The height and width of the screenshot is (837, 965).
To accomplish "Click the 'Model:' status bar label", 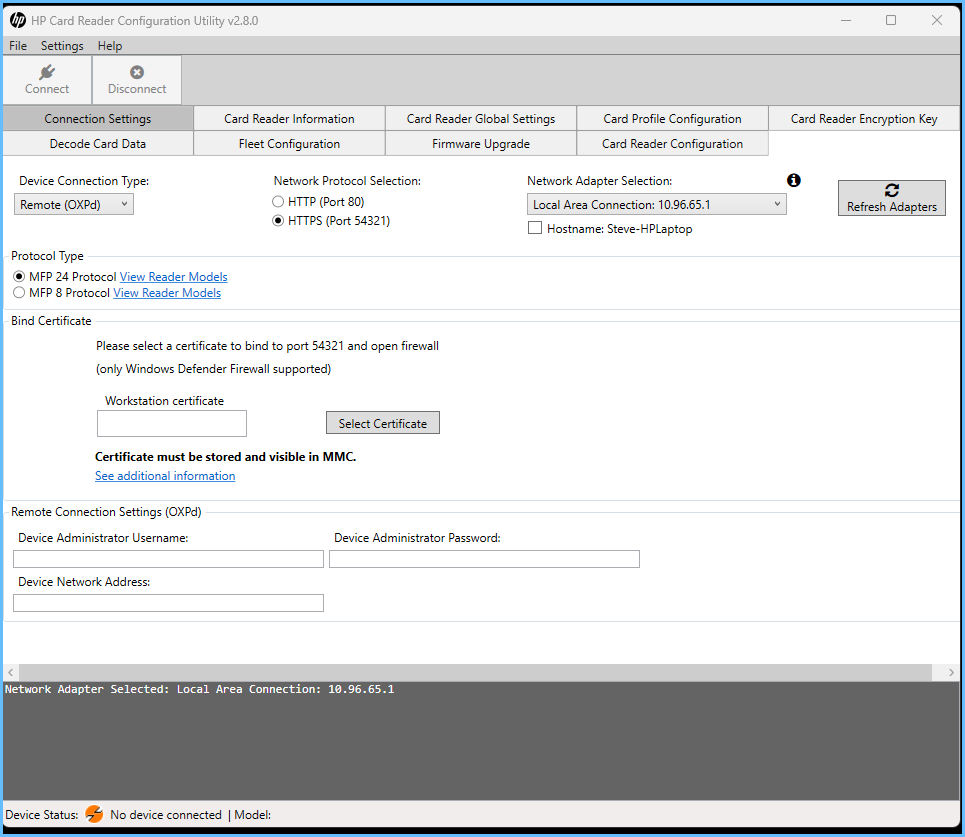I will point(252,815).
